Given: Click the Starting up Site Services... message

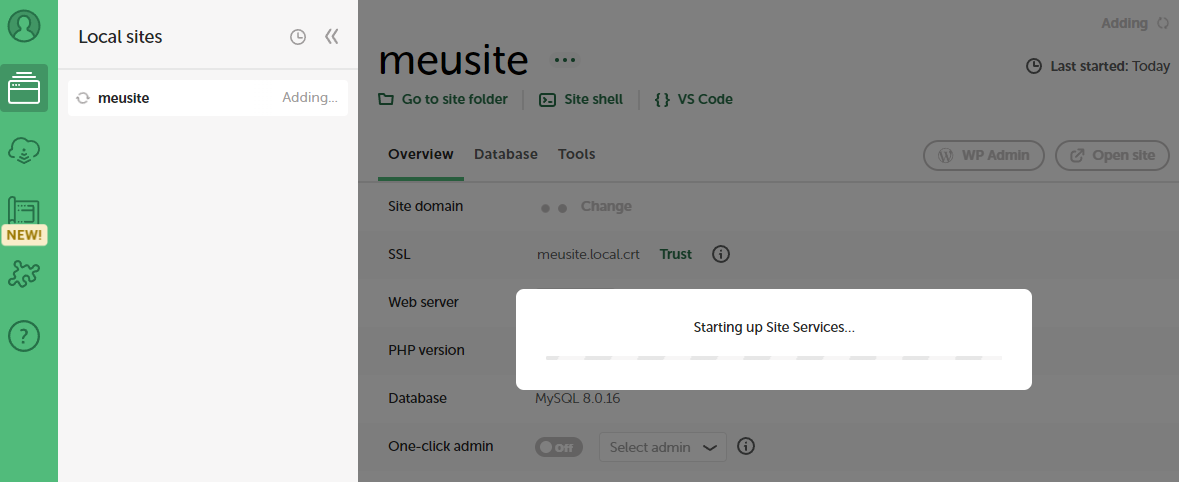Looking at the screenshot, I should 774,328.
